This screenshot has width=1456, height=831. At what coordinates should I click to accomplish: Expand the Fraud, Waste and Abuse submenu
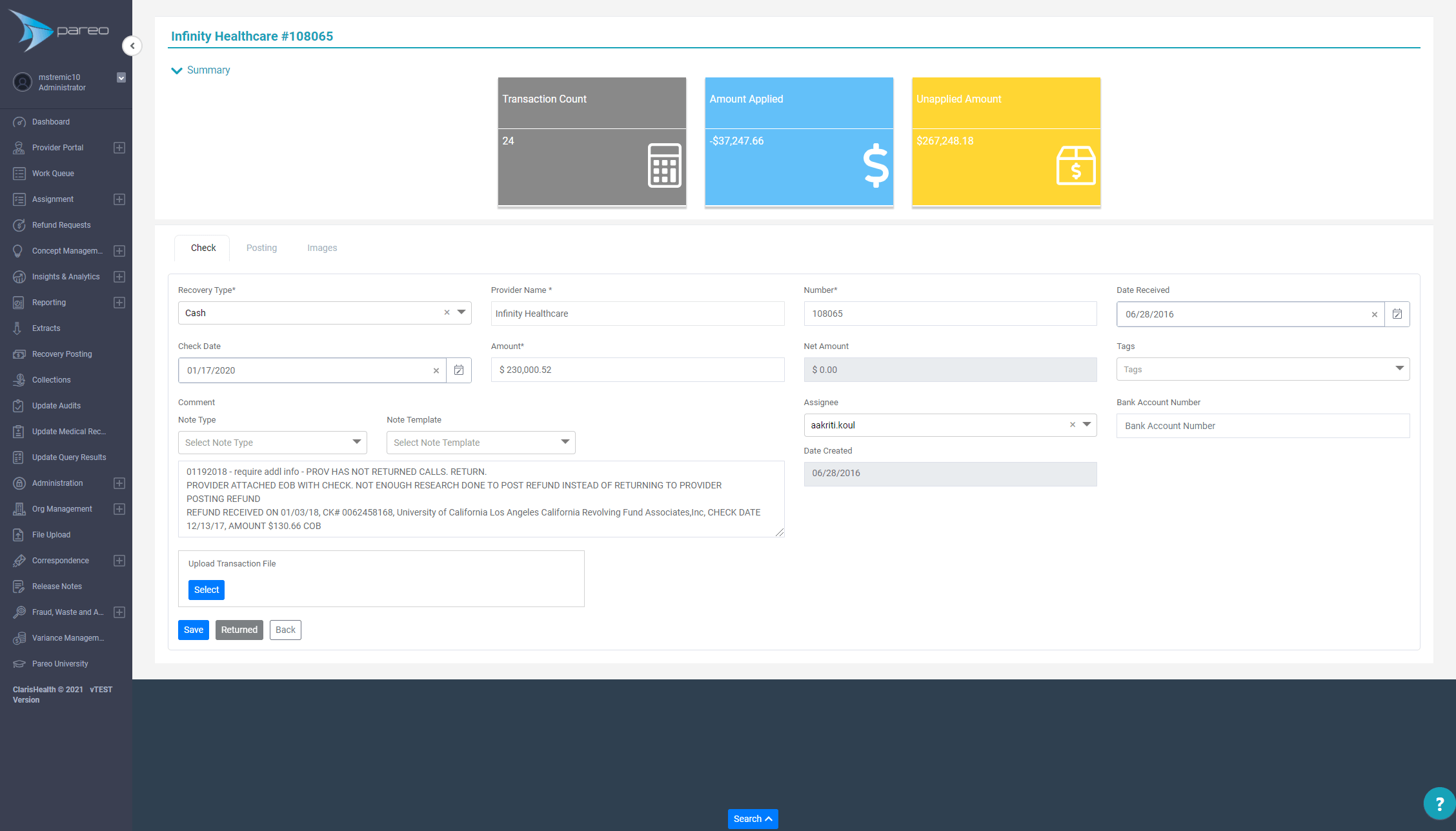[x=119, y=612]
